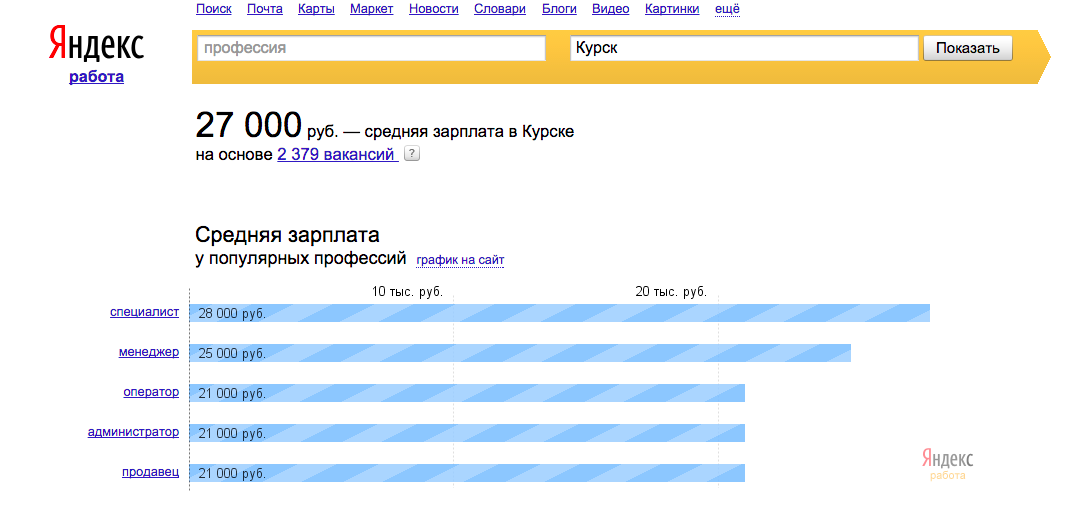Open Блоги in top navigation

(x=558, y=9)
